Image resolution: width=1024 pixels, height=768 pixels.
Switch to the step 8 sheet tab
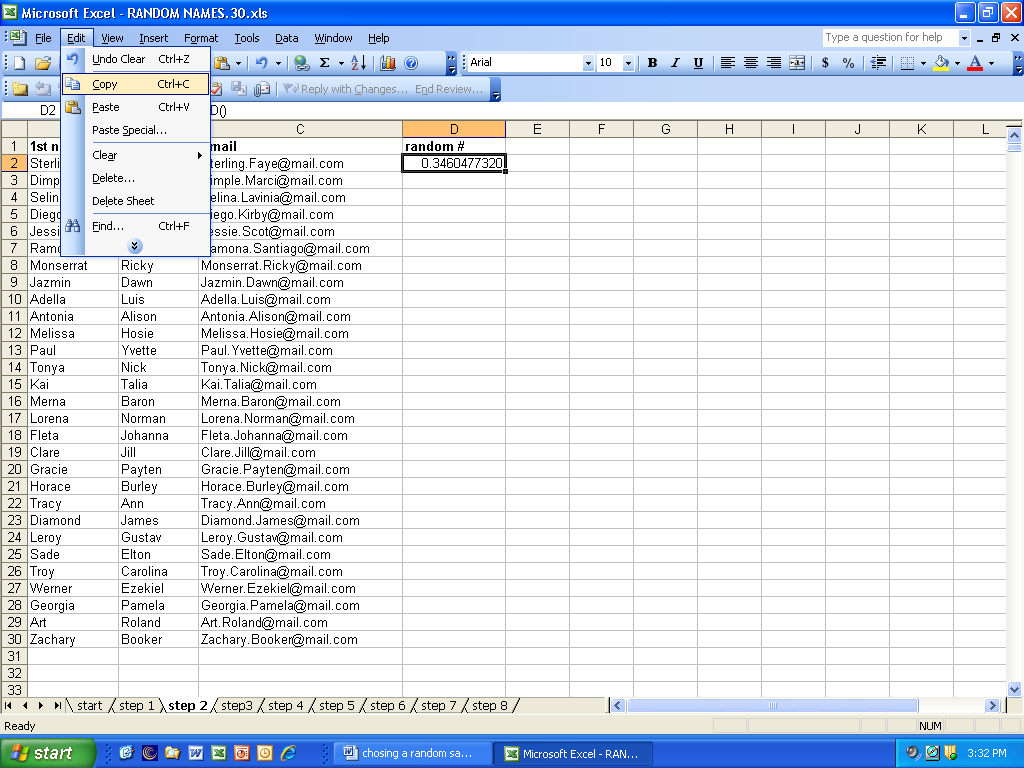coord(489,705)
